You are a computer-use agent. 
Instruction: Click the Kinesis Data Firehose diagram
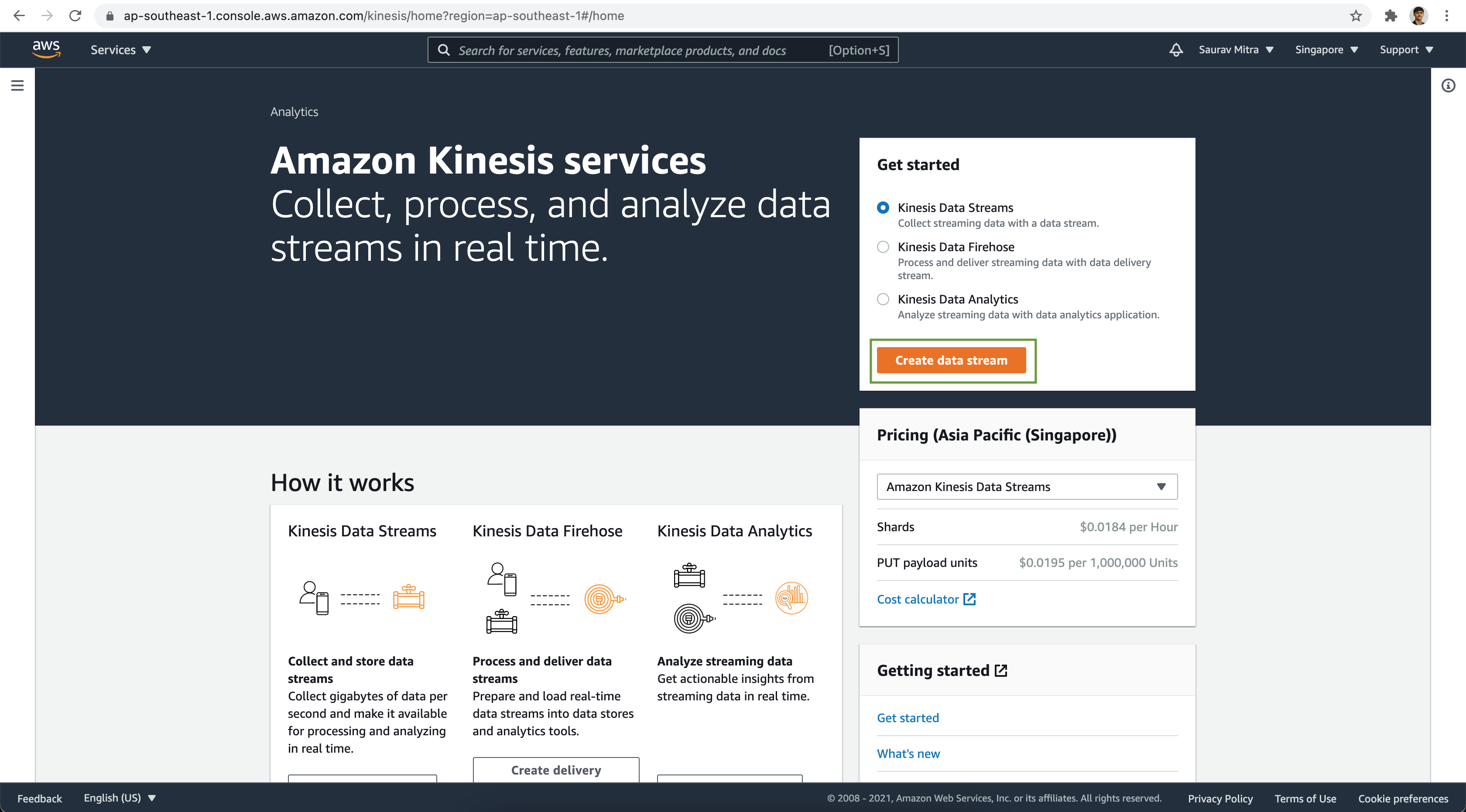click(556, 598)
